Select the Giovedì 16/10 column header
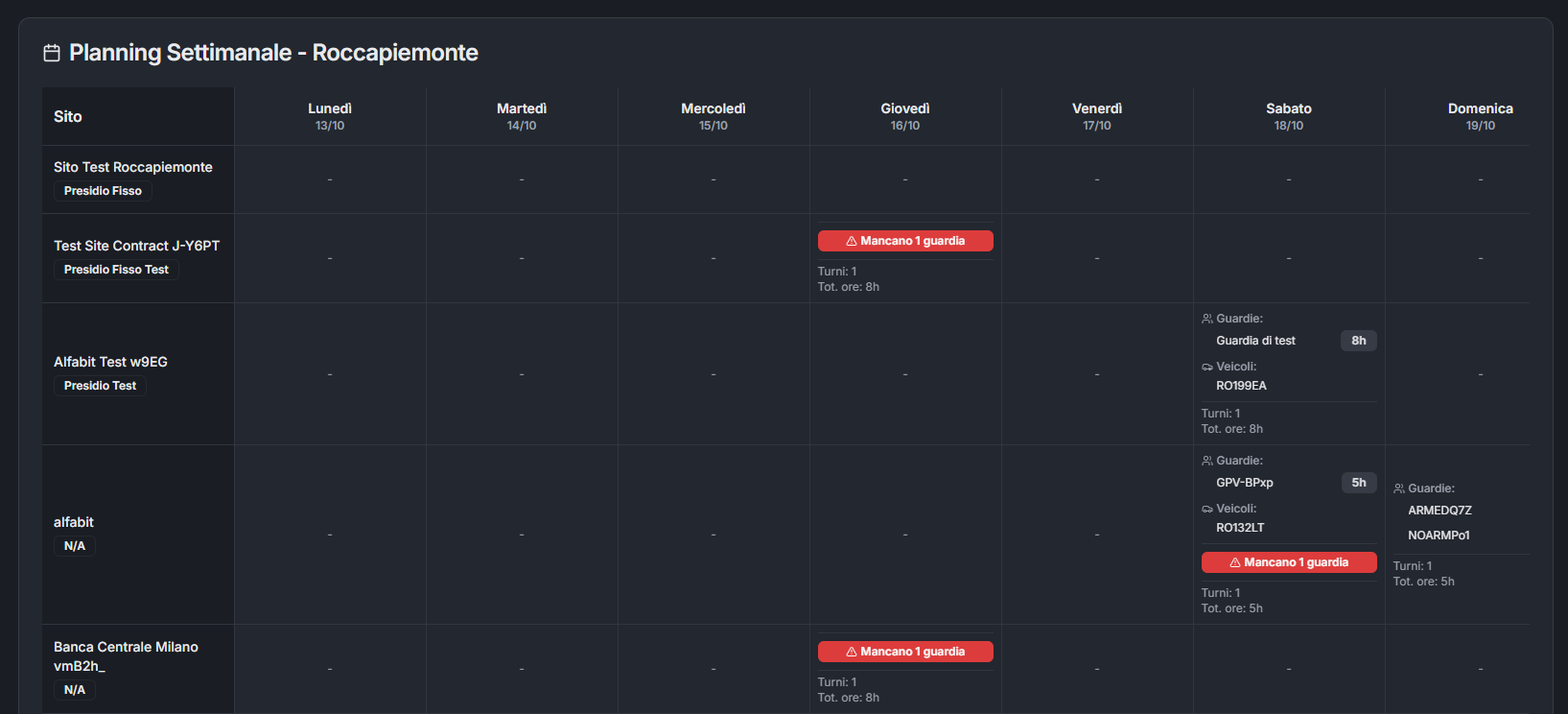Screen dimensions: 1568x714 (x=904, y=116)
